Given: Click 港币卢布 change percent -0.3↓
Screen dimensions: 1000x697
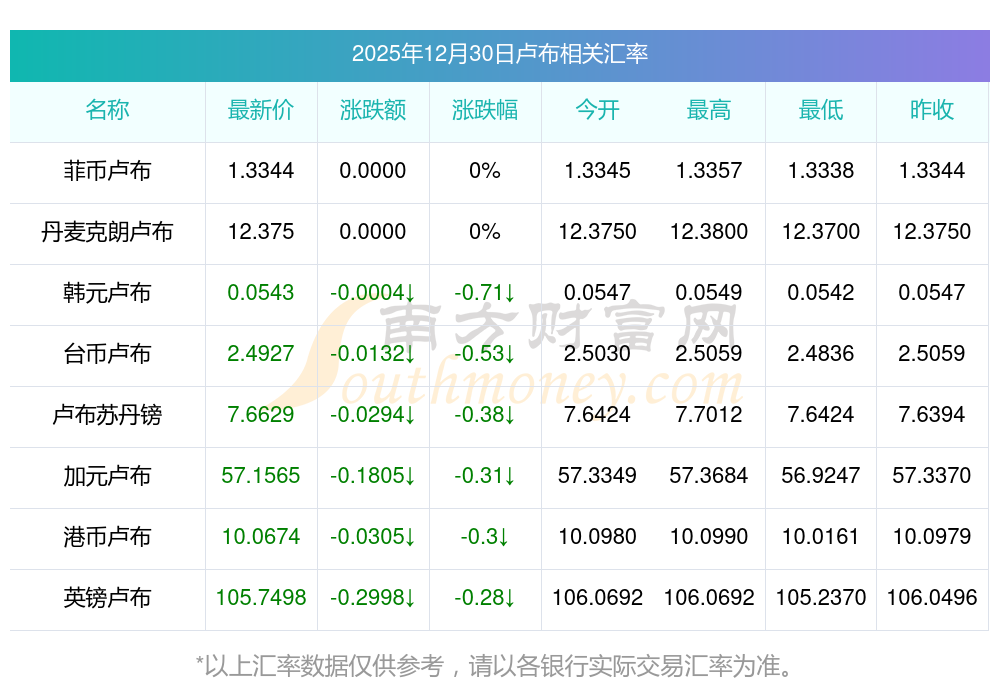Looking at the screenshot, I should click(485, 536).
